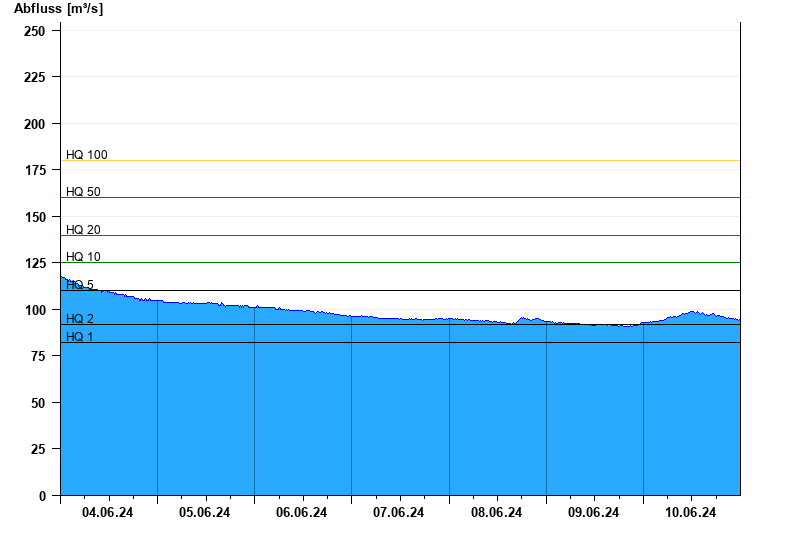Click the HQ 10 threshold label
The height and width of the screenshot is (550, 800).
coord(83,257)
